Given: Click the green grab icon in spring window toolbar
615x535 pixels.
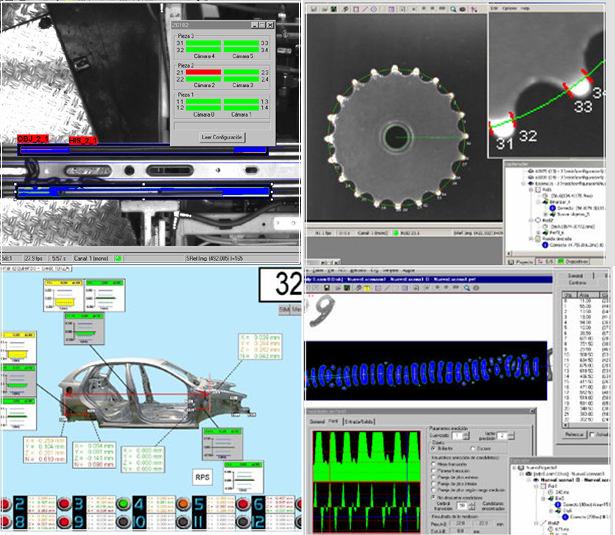Looking at the screenshot, I should (347, 288).
